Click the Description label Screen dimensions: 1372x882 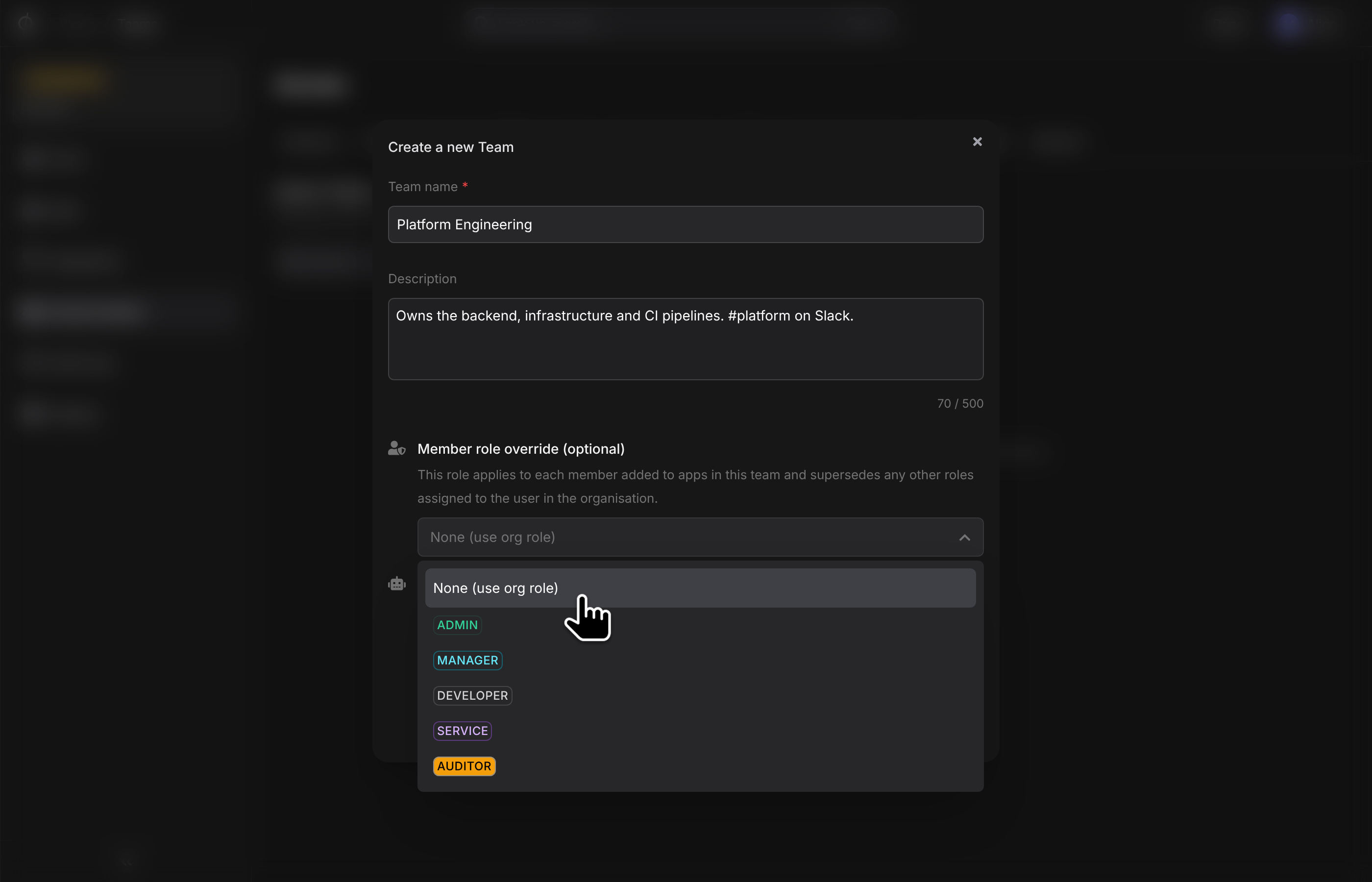(422, 279)
